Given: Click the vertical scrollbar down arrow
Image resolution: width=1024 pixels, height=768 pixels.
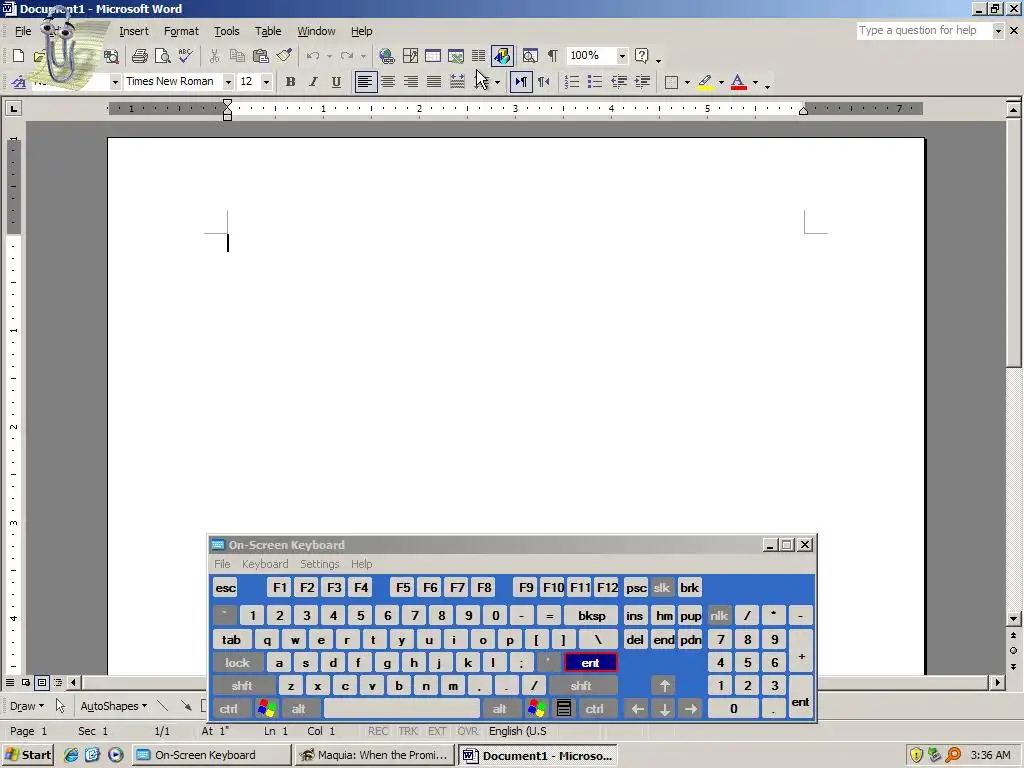Looking at the screenshot, I should pyautogui.click(x=1013, y=618).
